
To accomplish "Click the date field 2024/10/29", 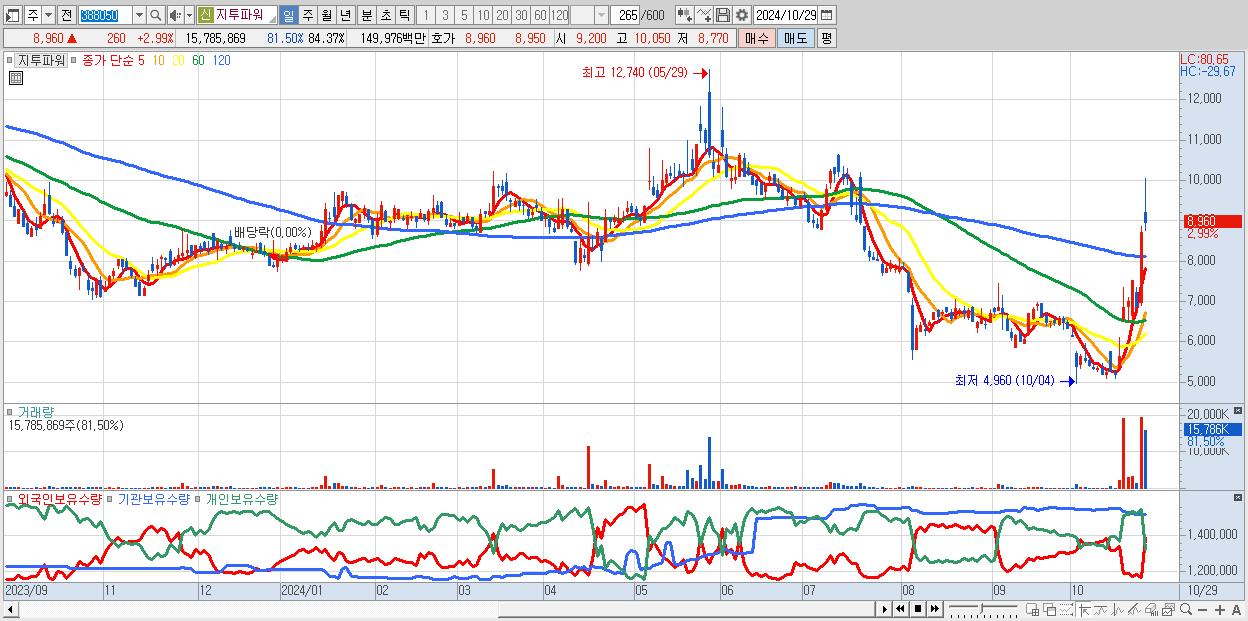I will [x=786, y=15].
